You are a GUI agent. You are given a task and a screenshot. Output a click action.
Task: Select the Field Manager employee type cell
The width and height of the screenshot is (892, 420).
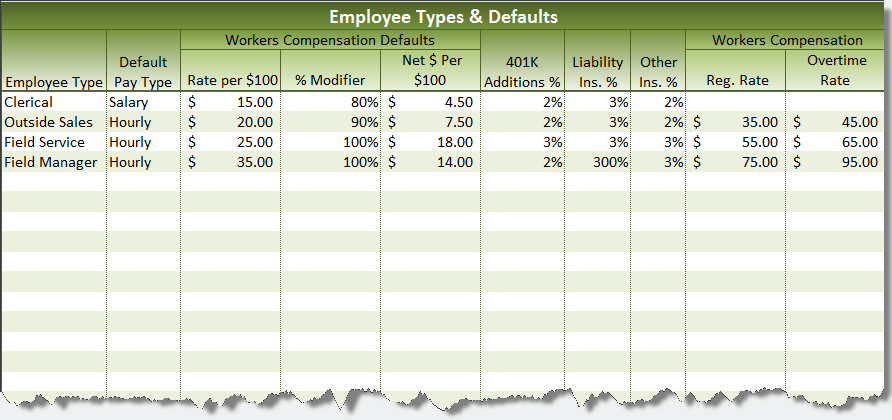pos(53,162)
